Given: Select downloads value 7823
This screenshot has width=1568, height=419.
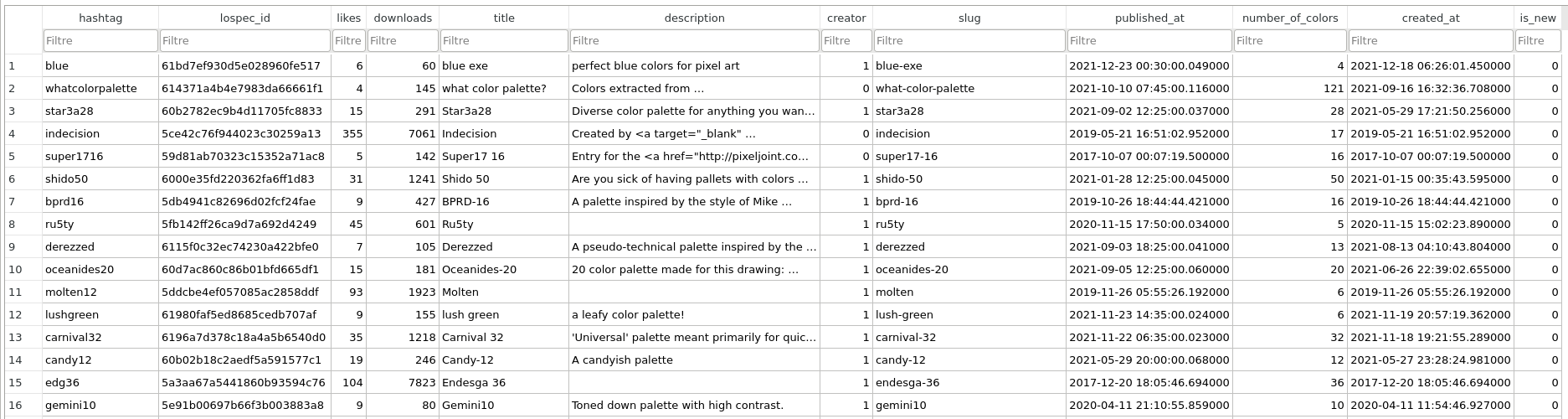Looking at the screenshot, I should pos(403,382).
